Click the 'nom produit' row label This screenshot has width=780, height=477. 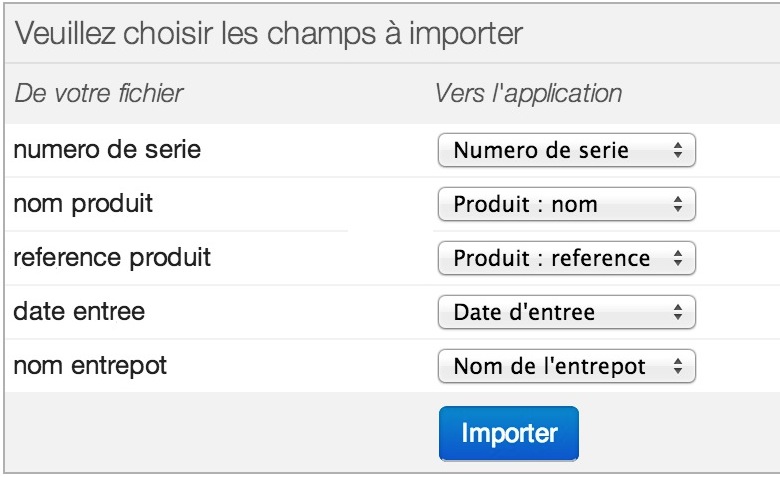tap(83, 204)
